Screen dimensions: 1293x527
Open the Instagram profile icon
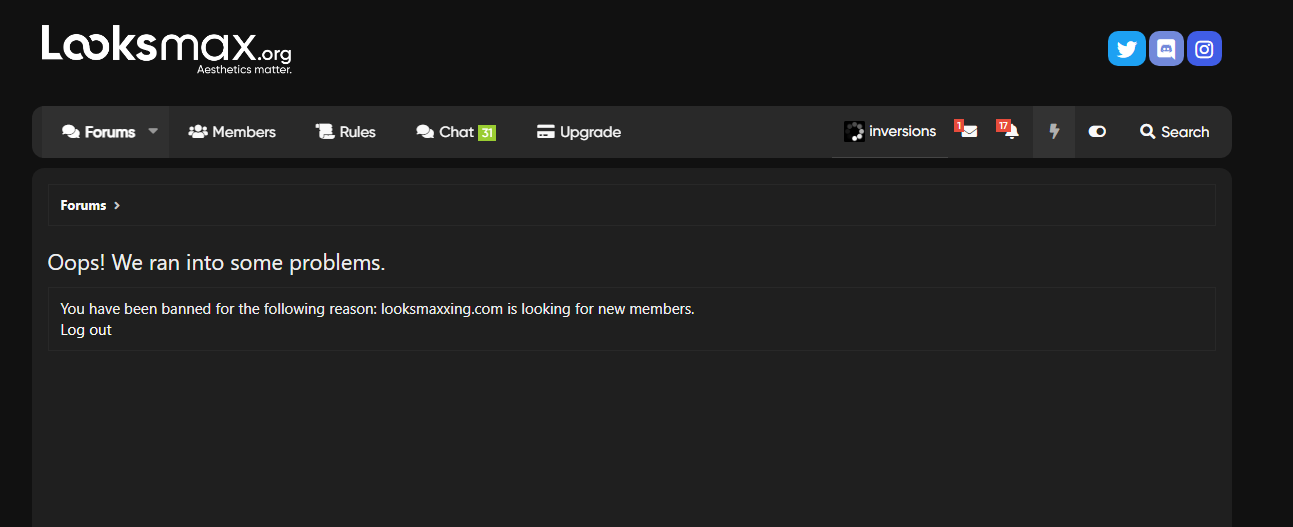tap(1205, 49)
